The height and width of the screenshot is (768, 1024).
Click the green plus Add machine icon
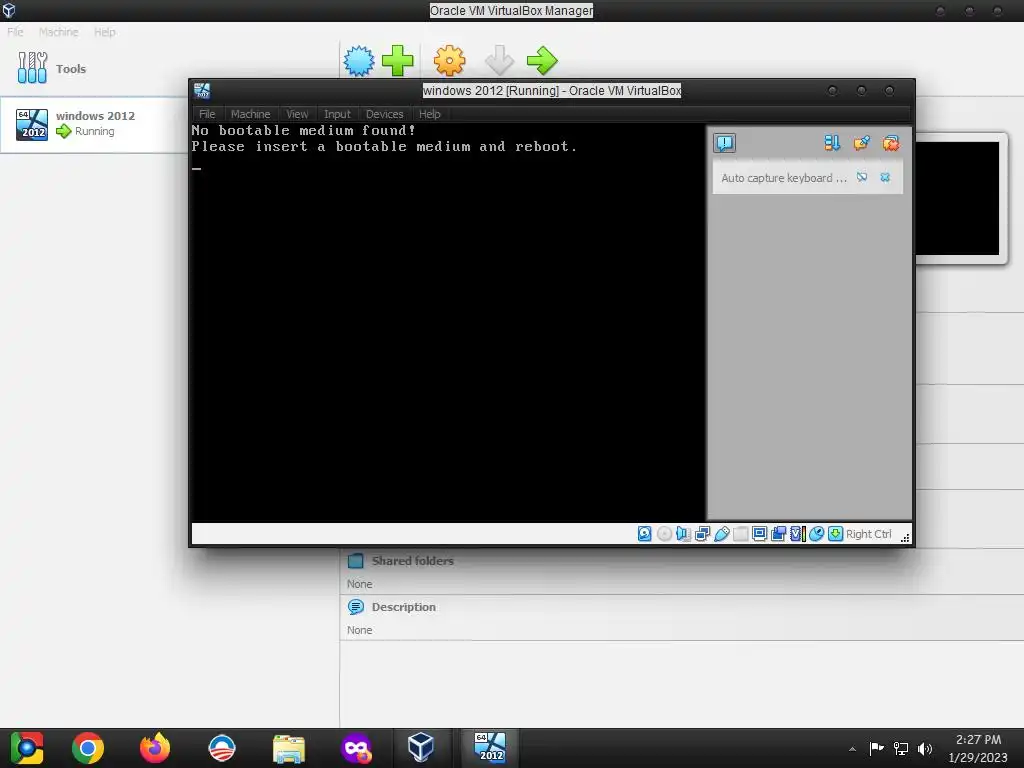[397, 61]
